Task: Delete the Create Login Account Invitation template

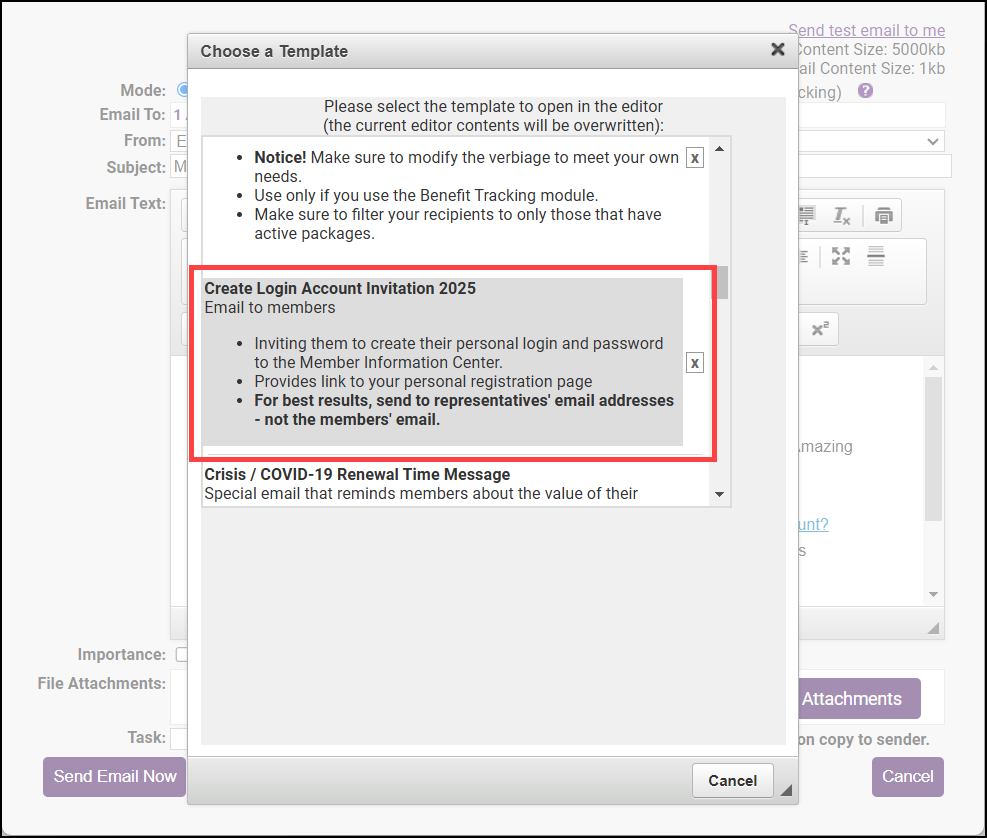Action: 695,362
